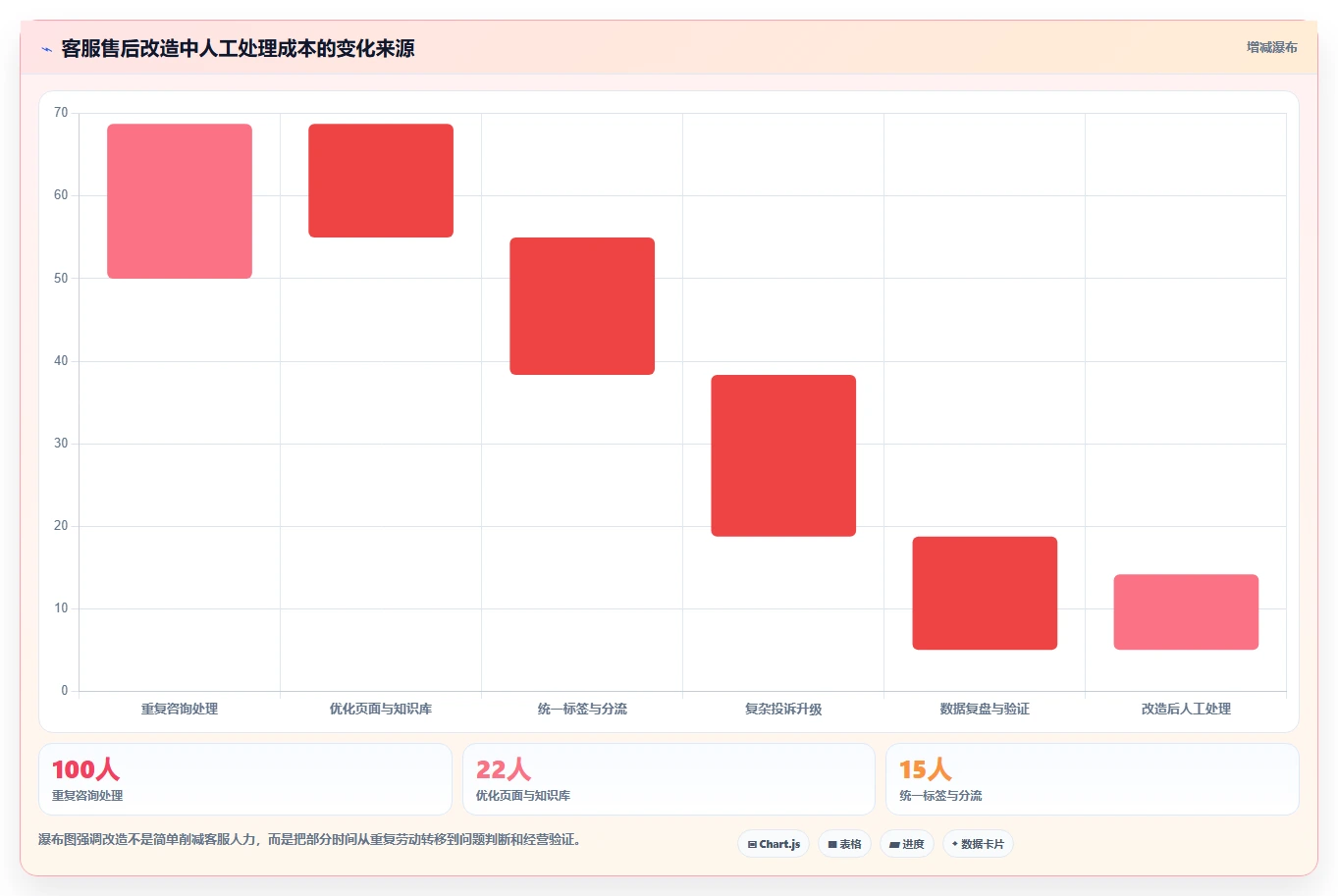Click the 表格 tag chip
The height and width of the screenshot is (896, 1338).
pyautogui.click(x=844, y=844)
